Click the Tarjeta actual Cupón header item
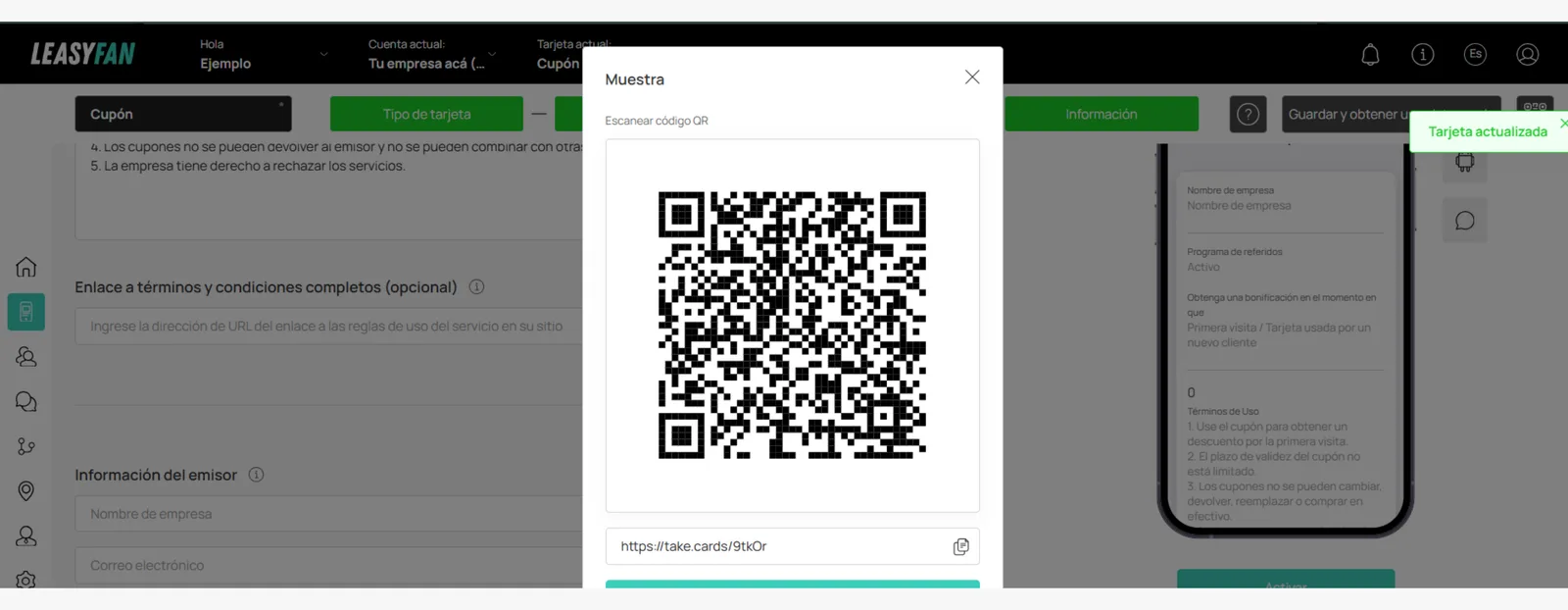This screenshot has height=610, width=1568. click(559, 54)
